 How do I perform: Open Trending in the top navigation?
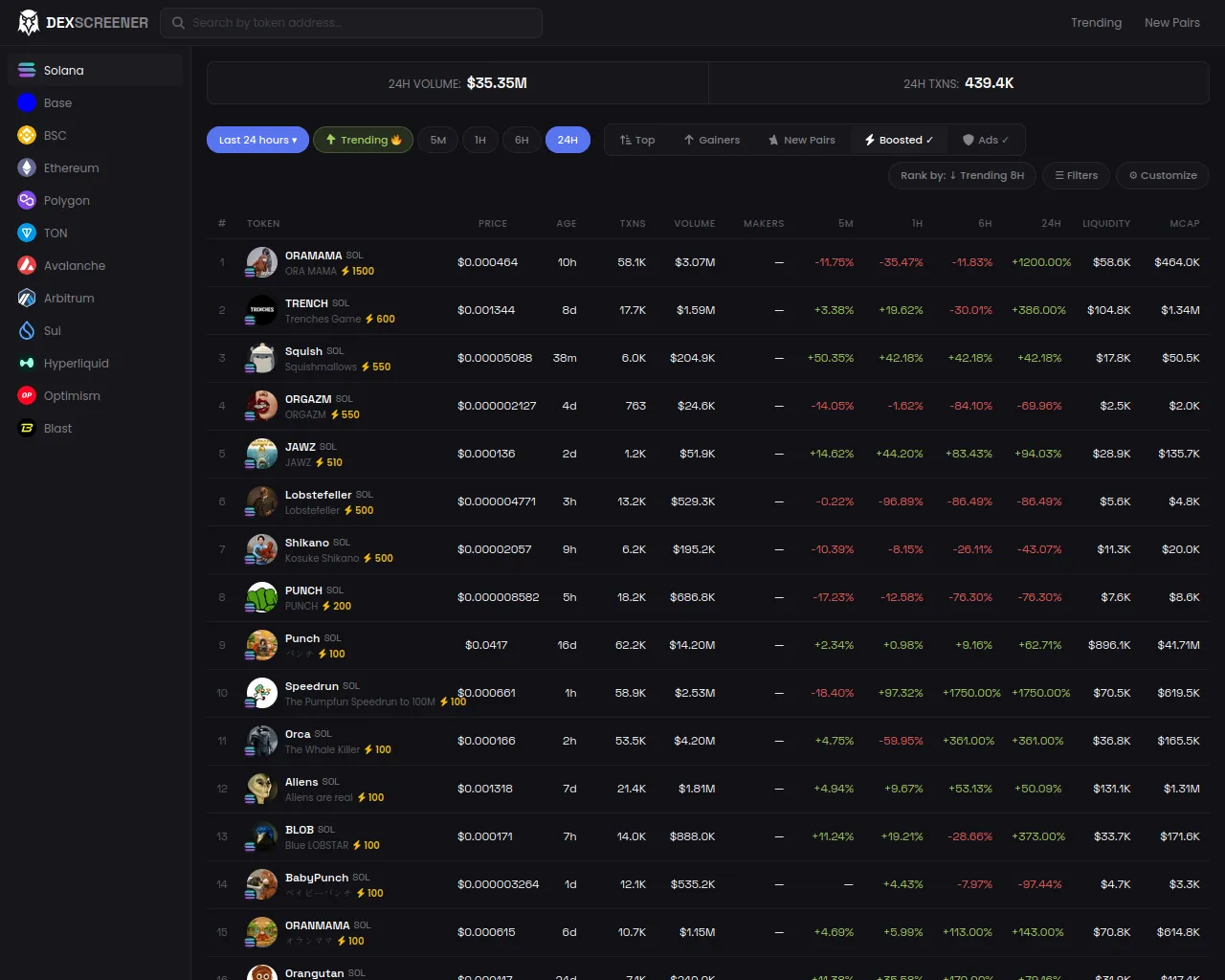coord(1096,22)
